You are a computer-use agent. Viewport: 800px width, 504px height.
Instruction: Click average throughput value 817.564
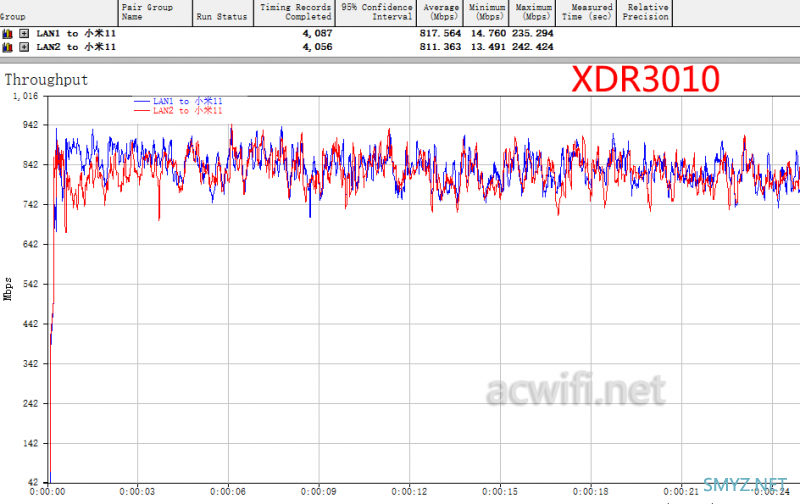(x=440, y=33)
